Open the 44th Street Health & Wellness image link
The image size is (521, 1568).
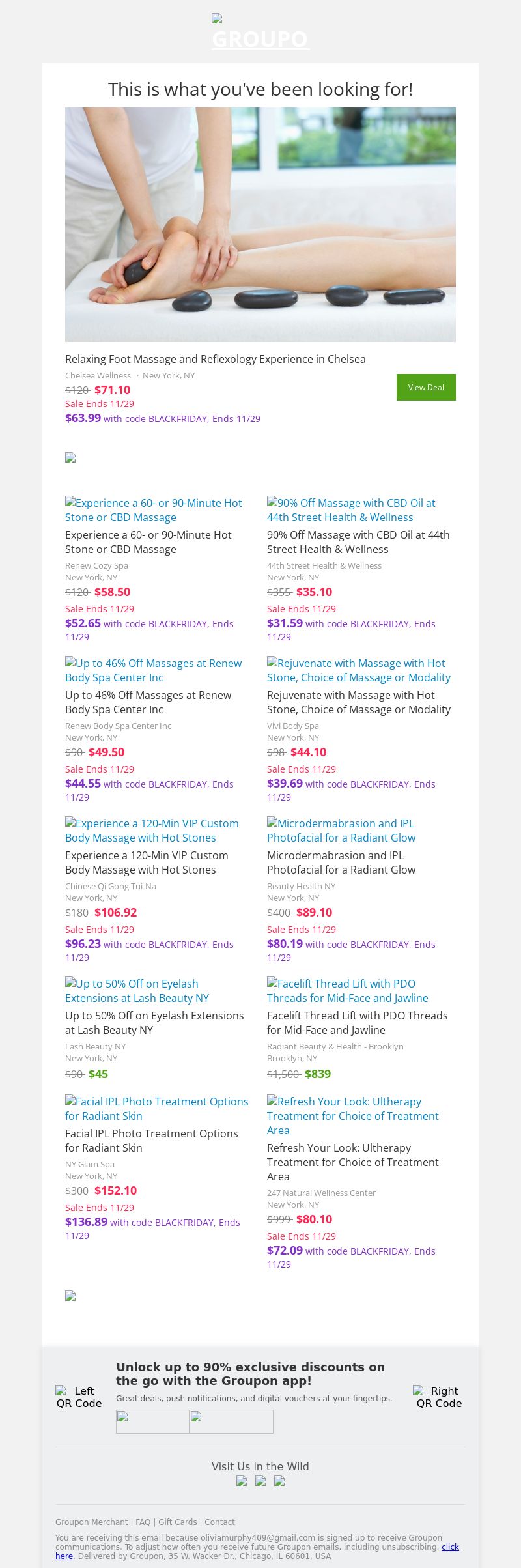(x=351, y=510)
